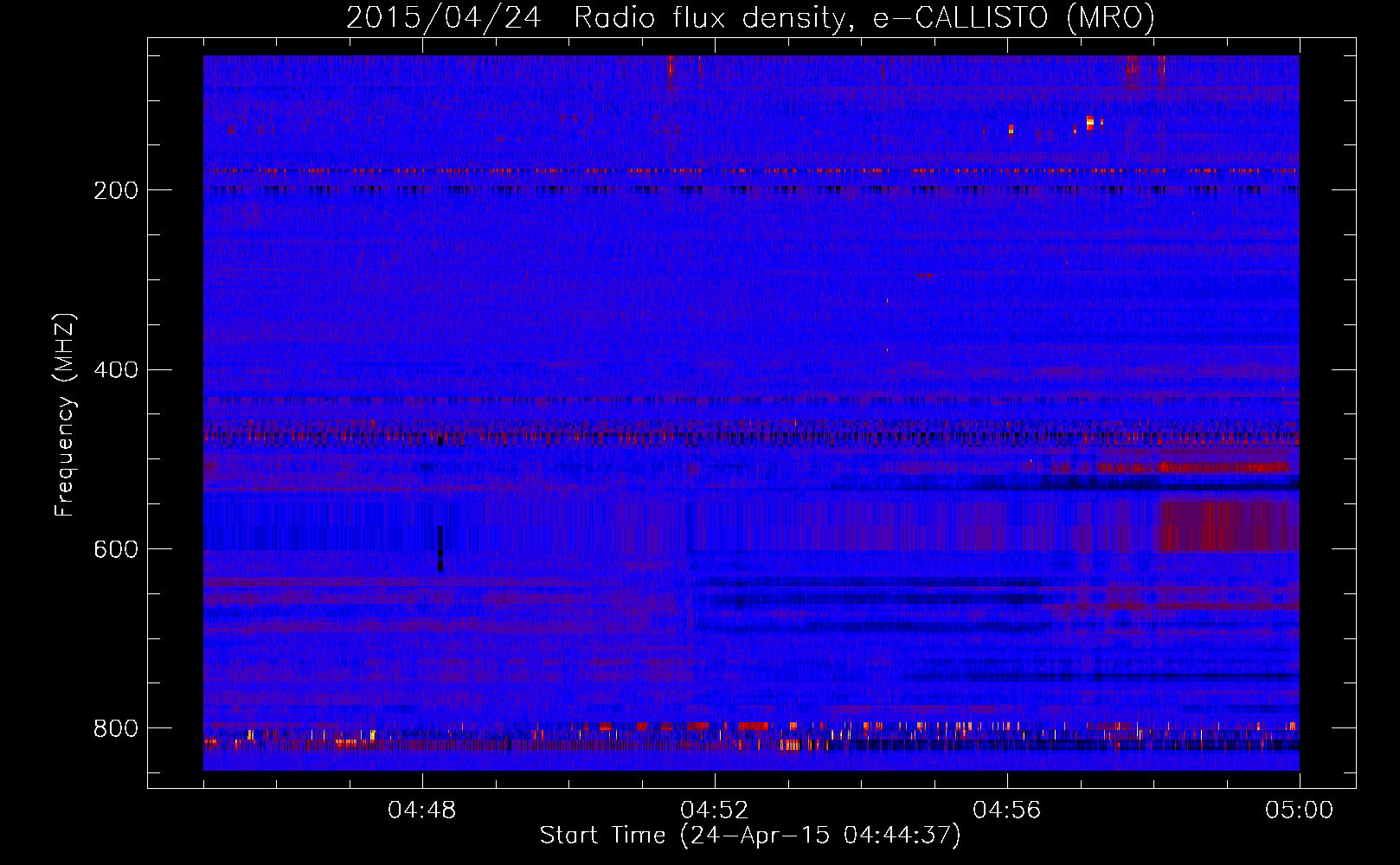
Task: Click the 200 frequency tick label
Action: [116, 190]
